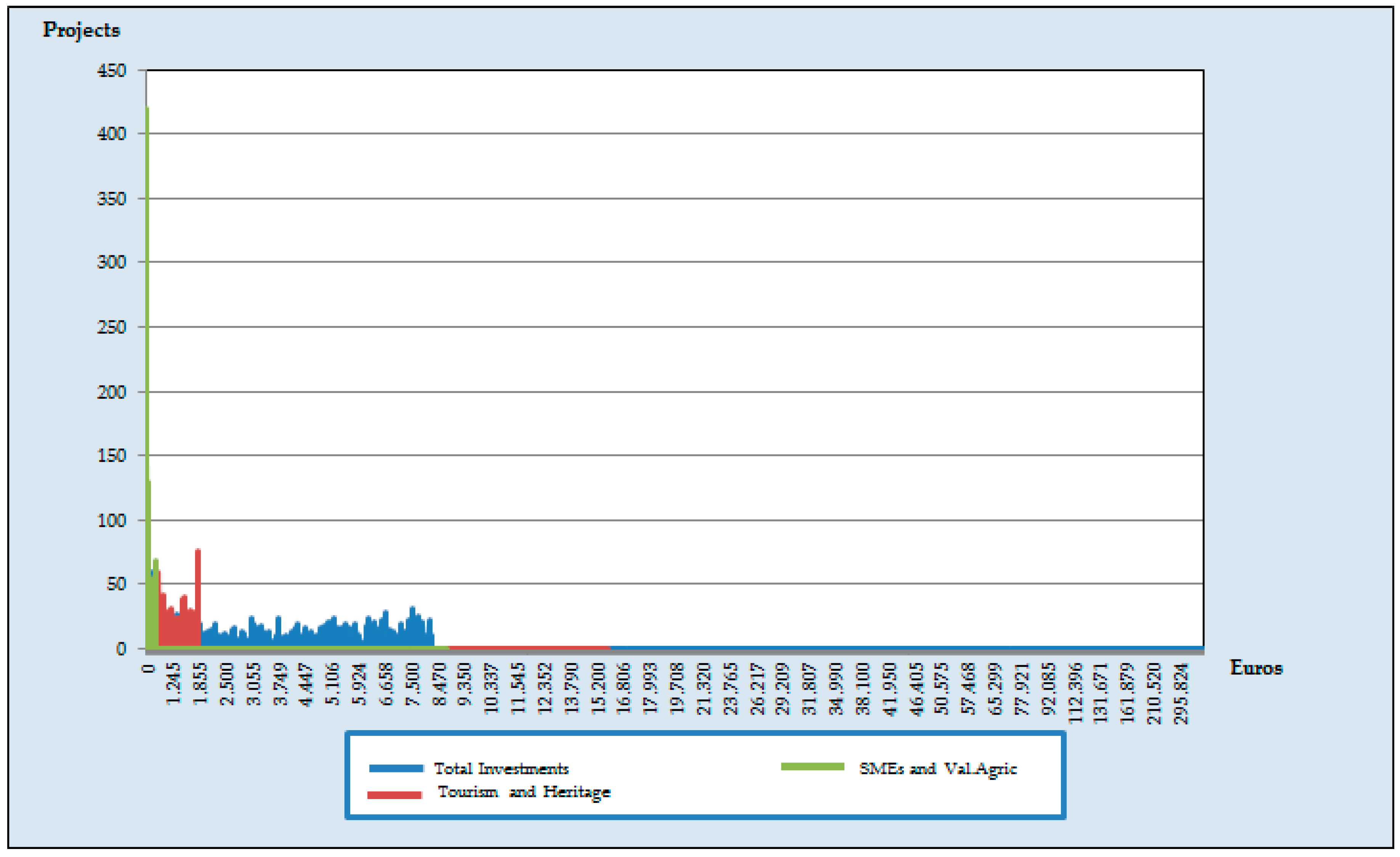
Task: Click the 295,824 x-axis label
Action: tap(1181, 694)
